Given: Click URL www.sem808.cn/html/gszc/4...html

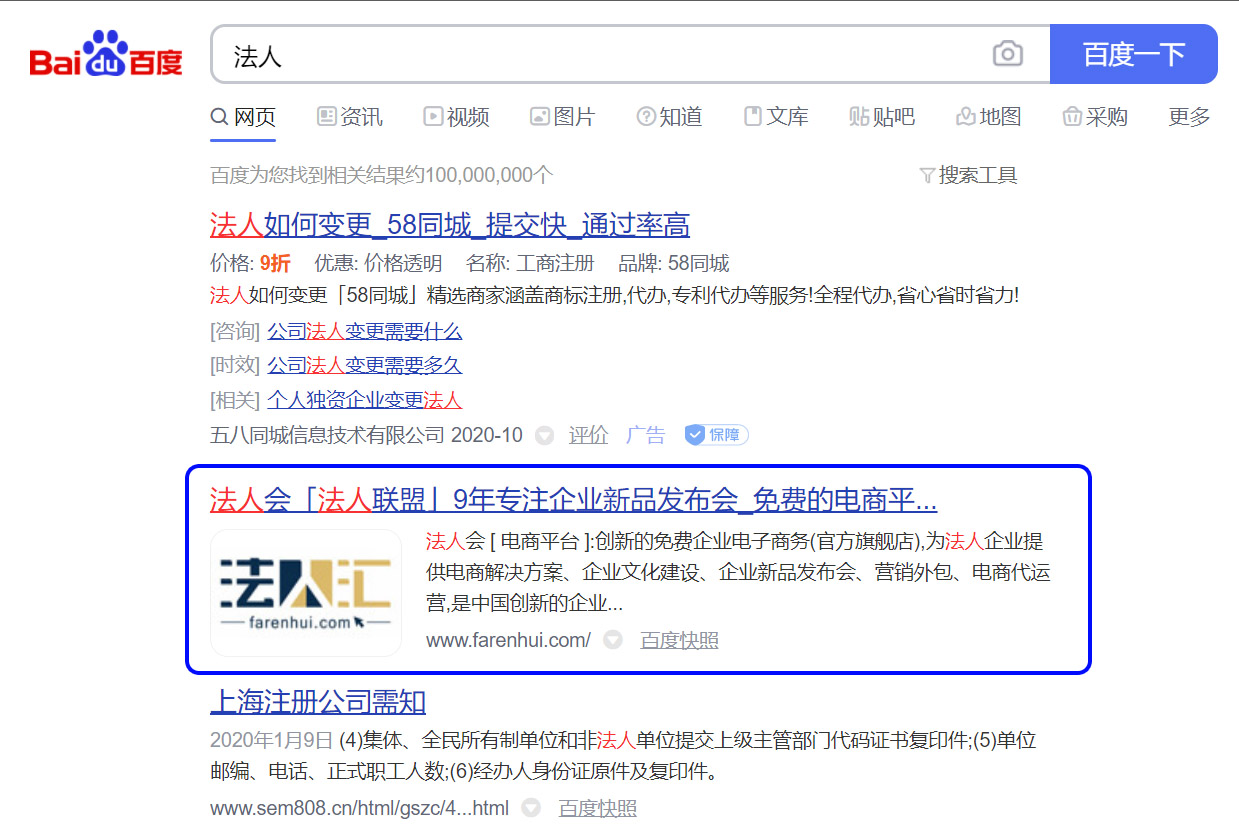Looking at the screenshot, I should pos(359,808).
